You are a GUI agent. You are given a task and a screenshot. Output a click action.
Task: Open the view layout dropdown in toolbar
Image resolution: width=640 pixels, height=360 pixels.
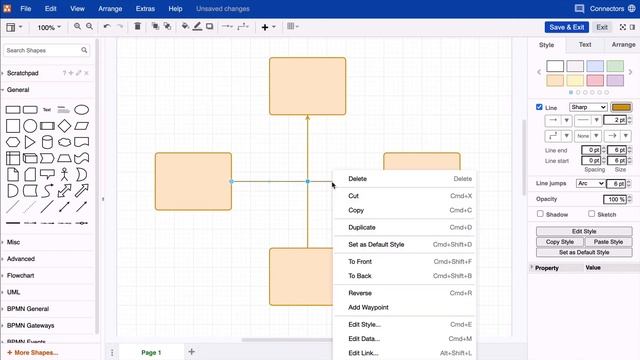coord(14,27)
